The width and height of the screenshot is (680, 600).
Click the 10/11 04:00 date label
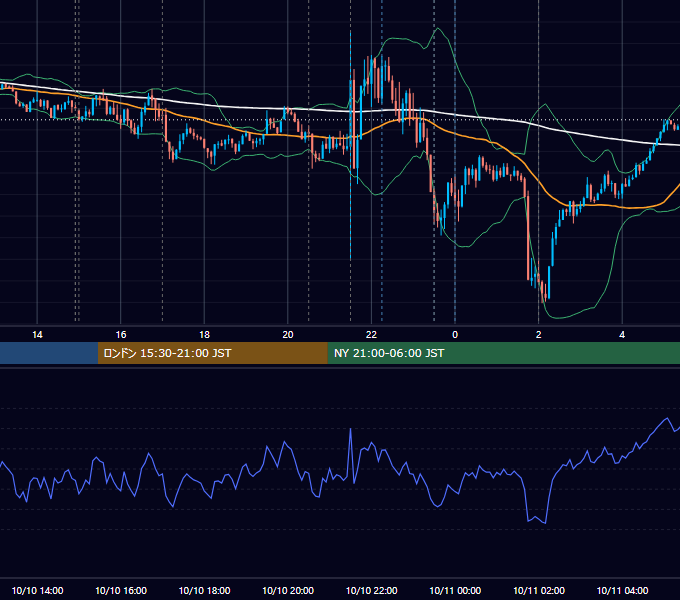(622, 590)
